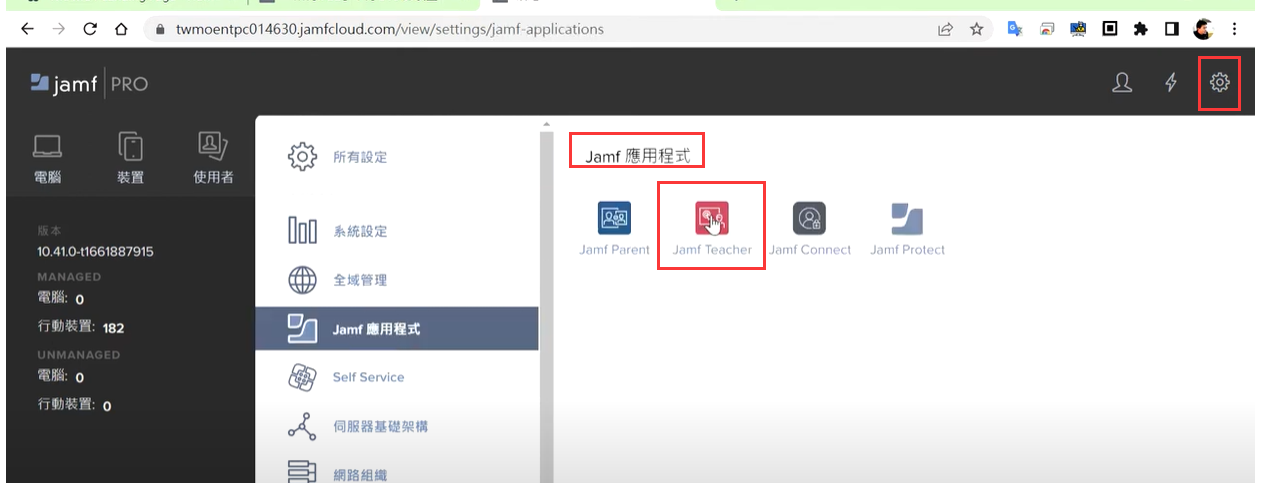Viewport: 1273px width, 483px height.
Task: Click the managed 行動裝置 count 182
Action: coord(113,328)
